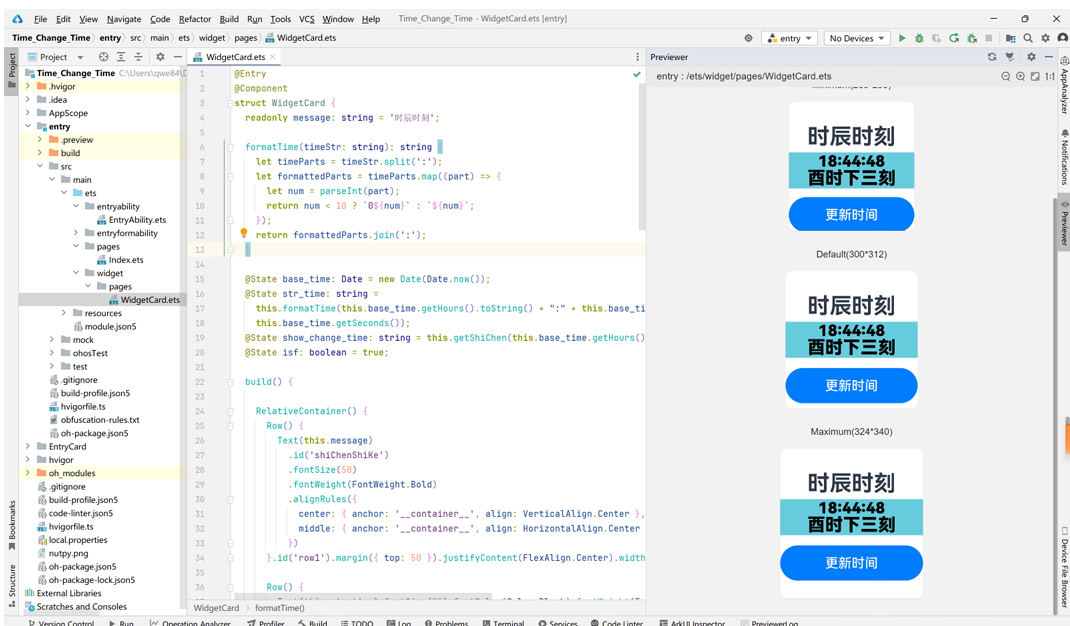The width and height of the screenshot is (1070, 626).
Task: Click the yellow intention bulb on line 12
Action: [244, 233]
